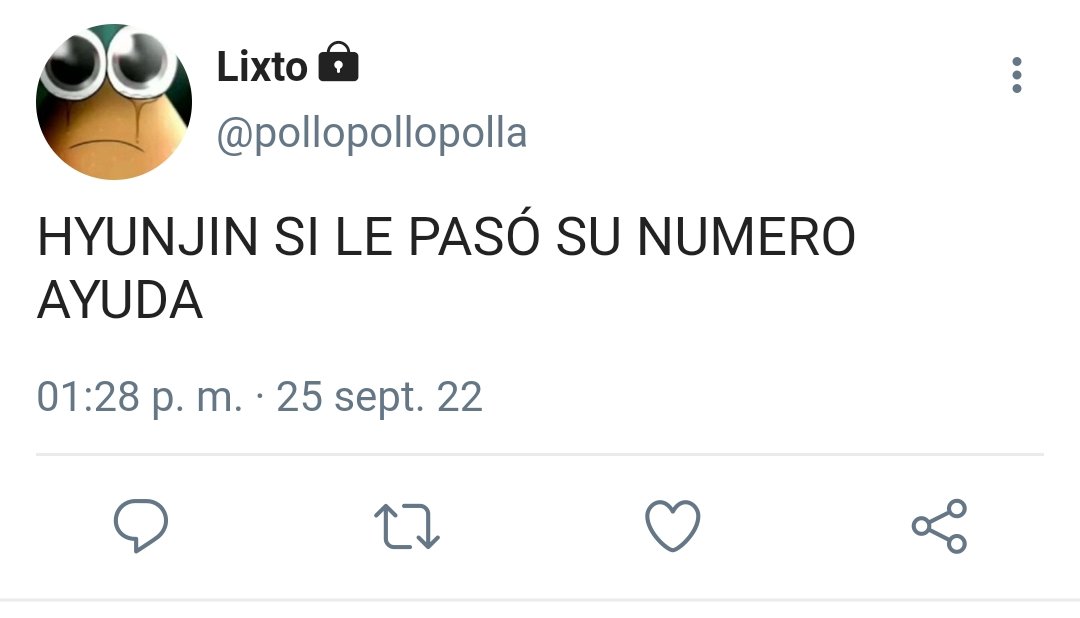The width and height of the screenshot is (1080, 618).
Task: Click the word AYUDA in the tweet
Action: pyautogui.click(x=120, y=301)
